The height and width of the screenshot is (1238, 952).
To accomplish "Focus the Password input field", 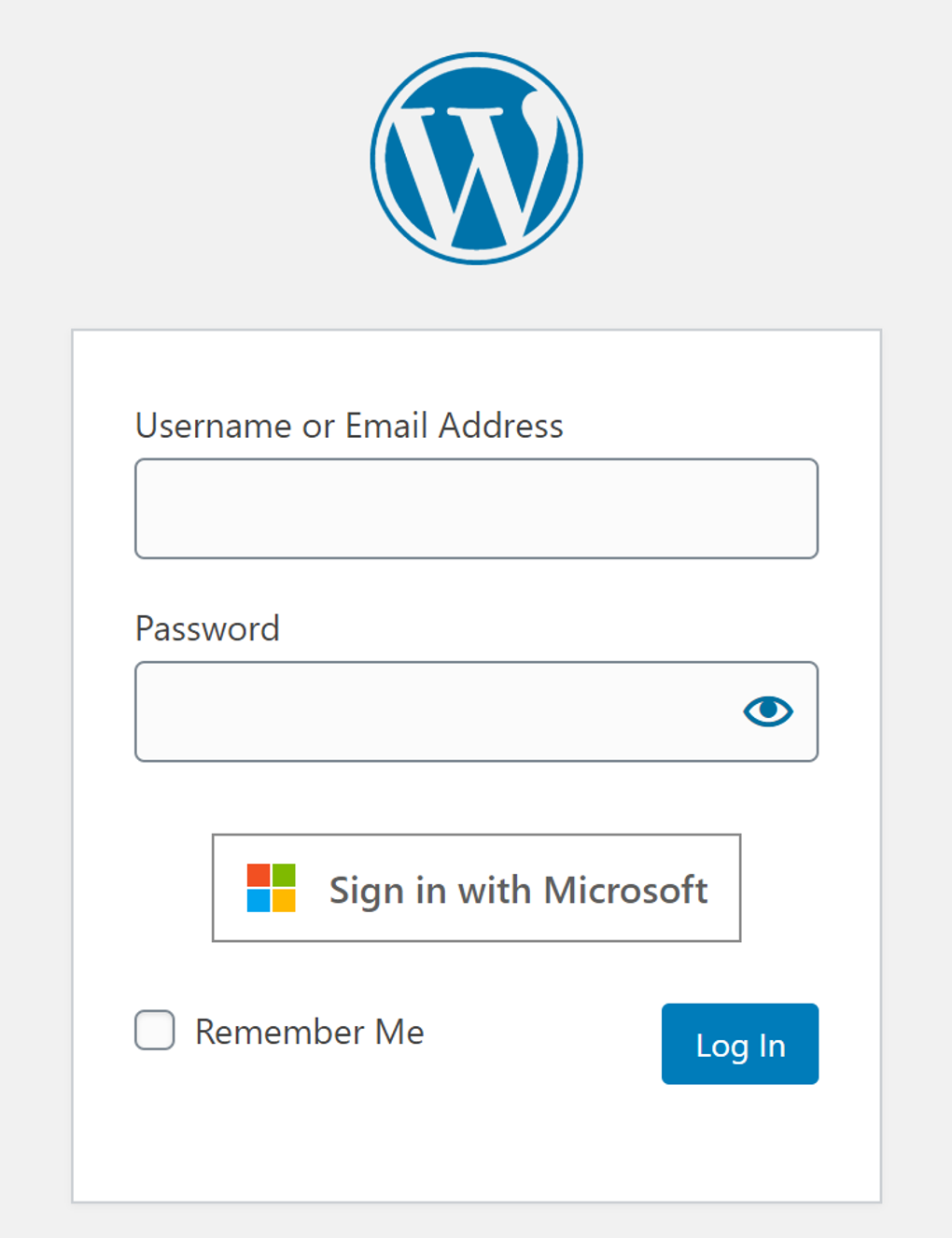I will [x=420, y=711].
